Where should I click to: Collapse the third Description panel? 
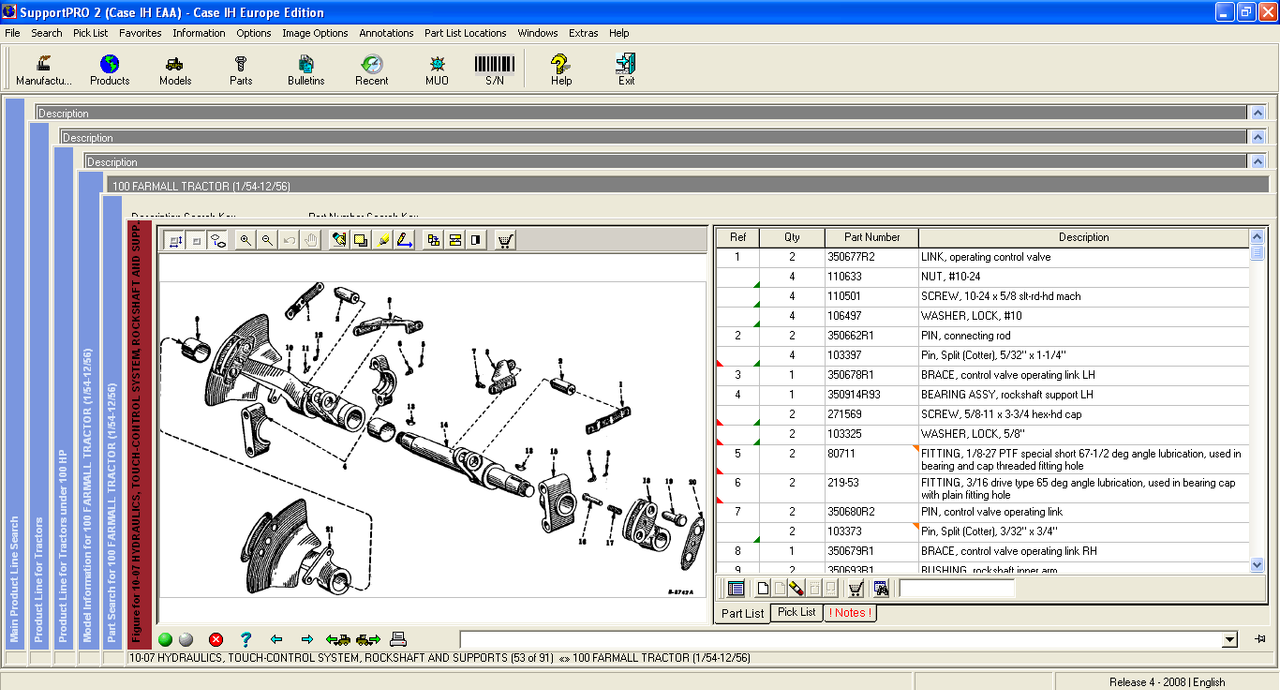(1258, 161)
